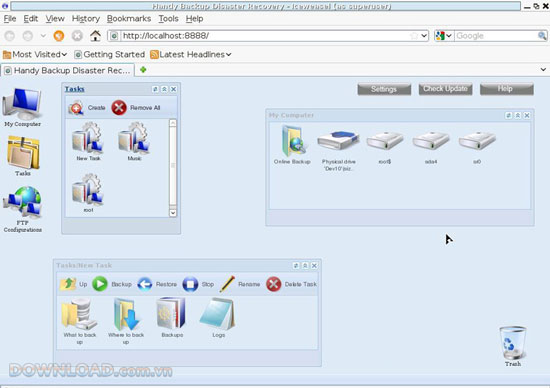
Task: Select the Handy Backup Disaster Recovery tab
Action: click(67, 71)
